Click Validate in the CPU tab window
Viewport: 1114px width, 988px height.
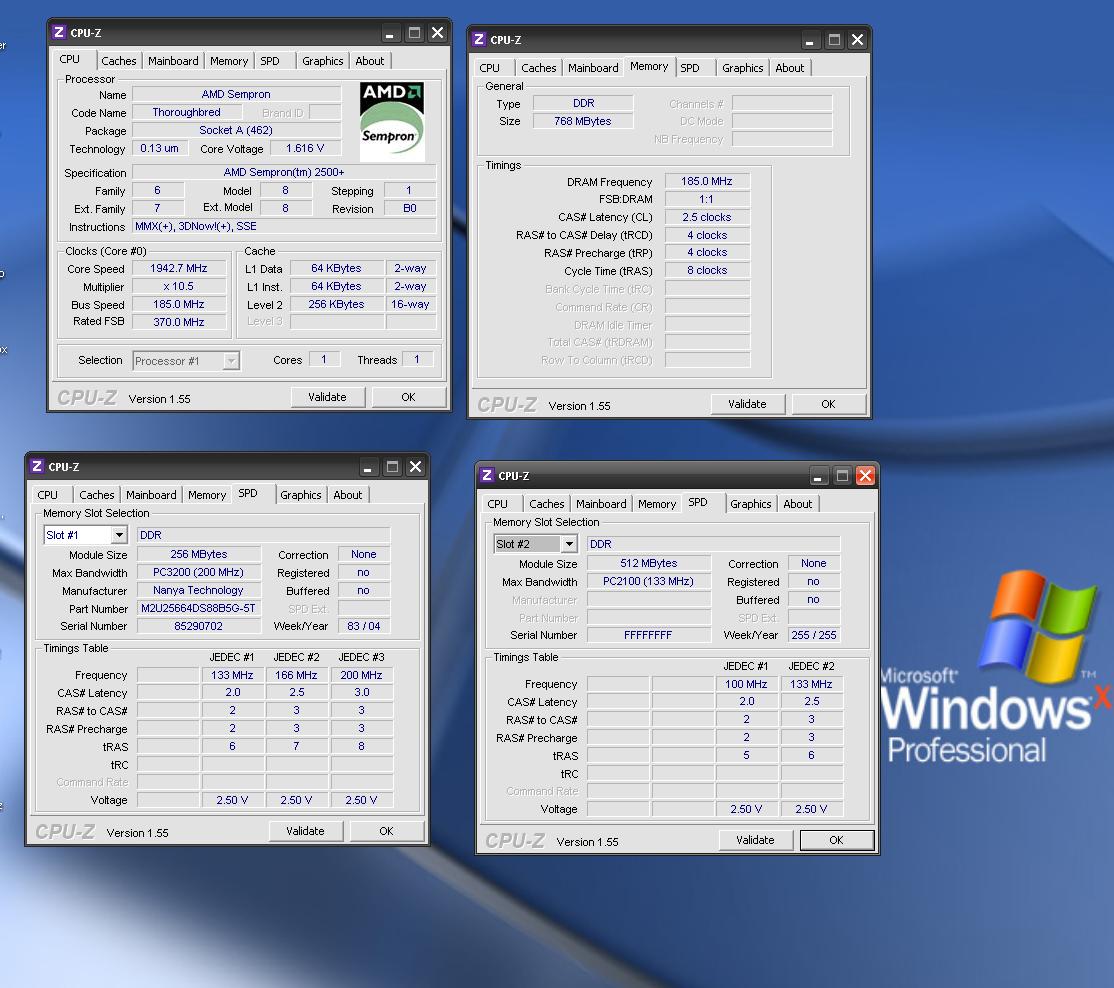click(x=328, y=397)
